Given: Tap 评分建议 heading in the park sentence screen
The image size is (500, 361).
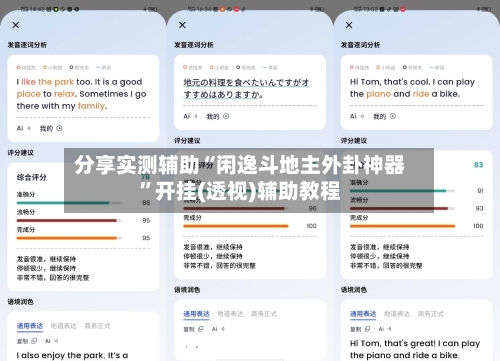Looking at the screenshot, I should coord(21,153).
